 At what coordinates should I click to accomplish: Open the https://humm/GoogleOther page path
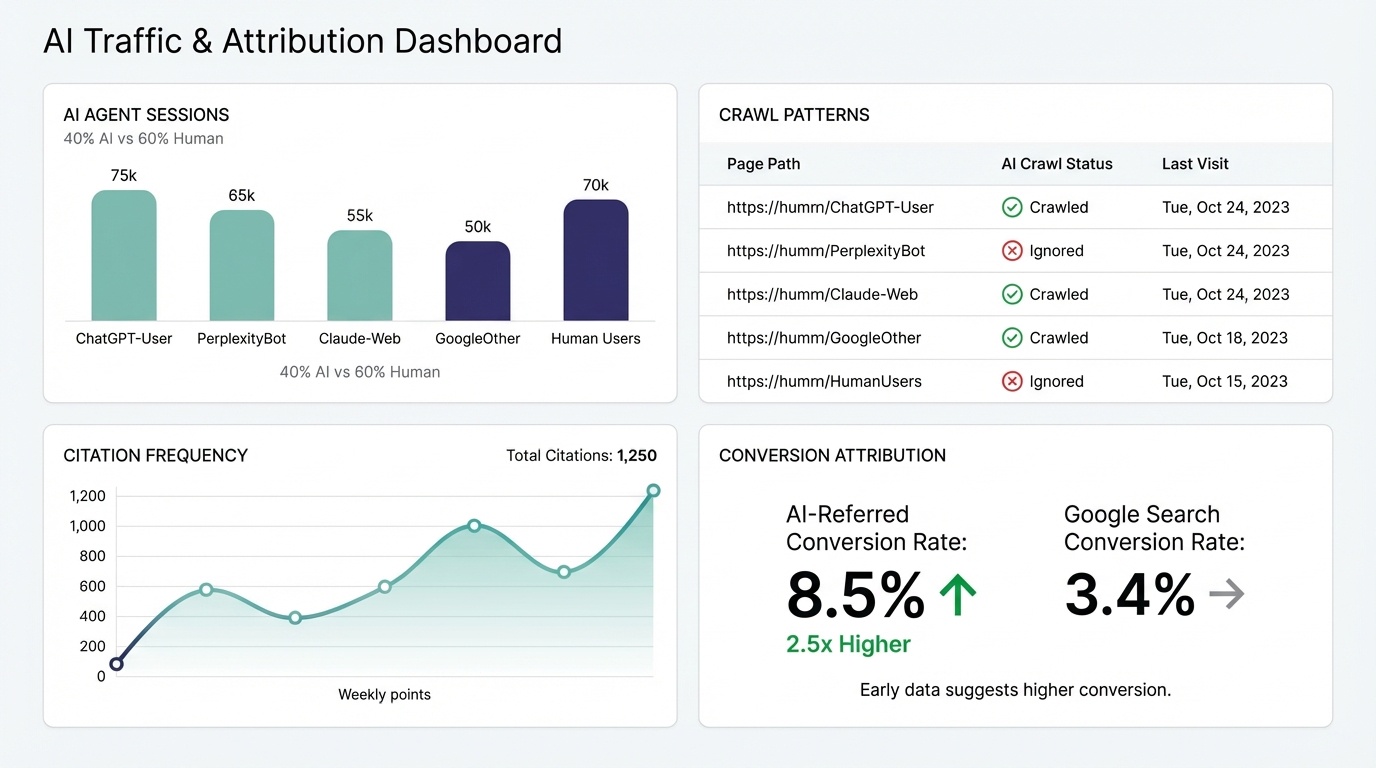click(x=824, y=338)
